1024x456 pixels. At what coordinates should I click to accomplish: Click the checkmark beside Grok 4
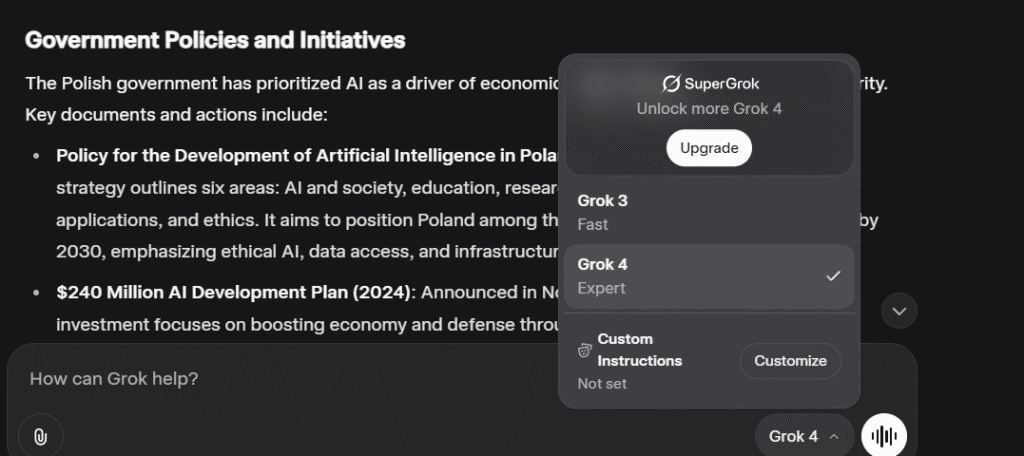[x=833, y=276]
